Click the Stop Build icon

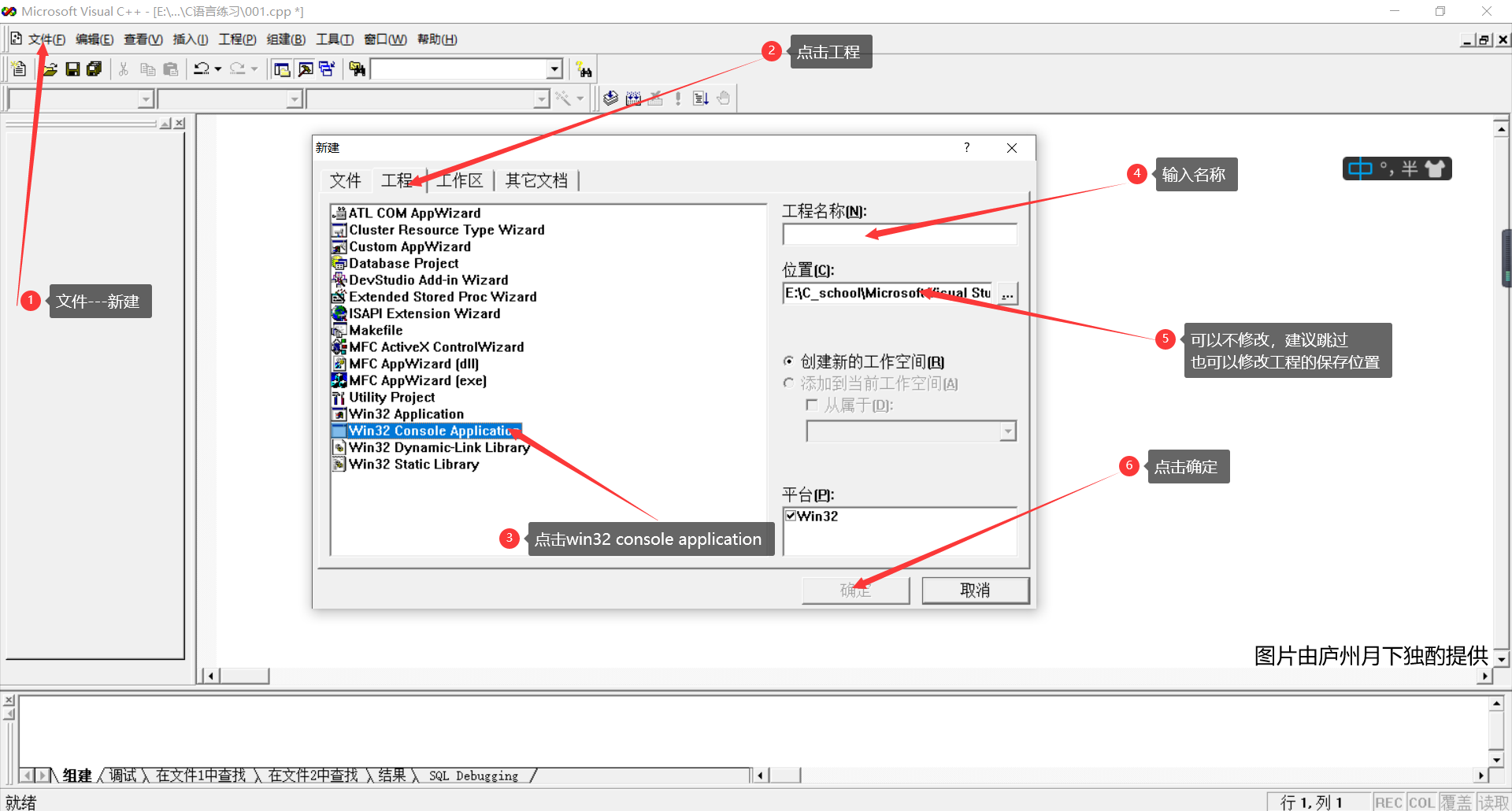[655, 98]
